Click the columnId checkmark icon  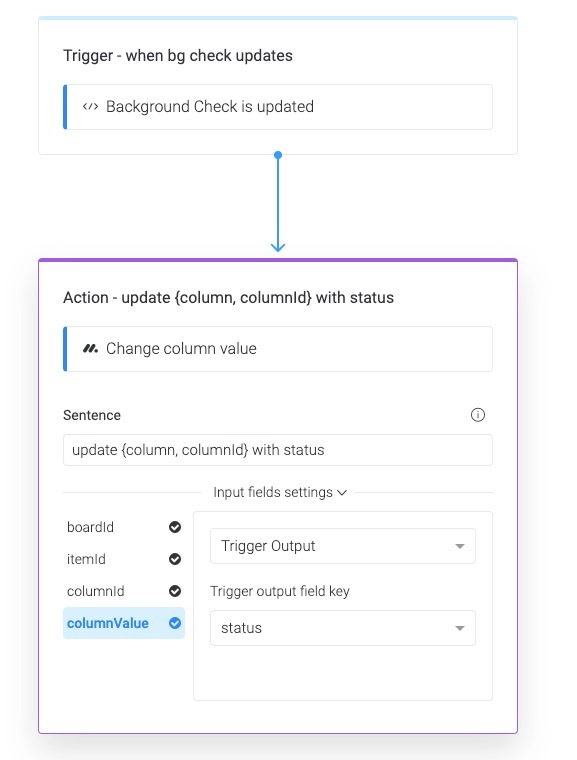tap(175, 591)
